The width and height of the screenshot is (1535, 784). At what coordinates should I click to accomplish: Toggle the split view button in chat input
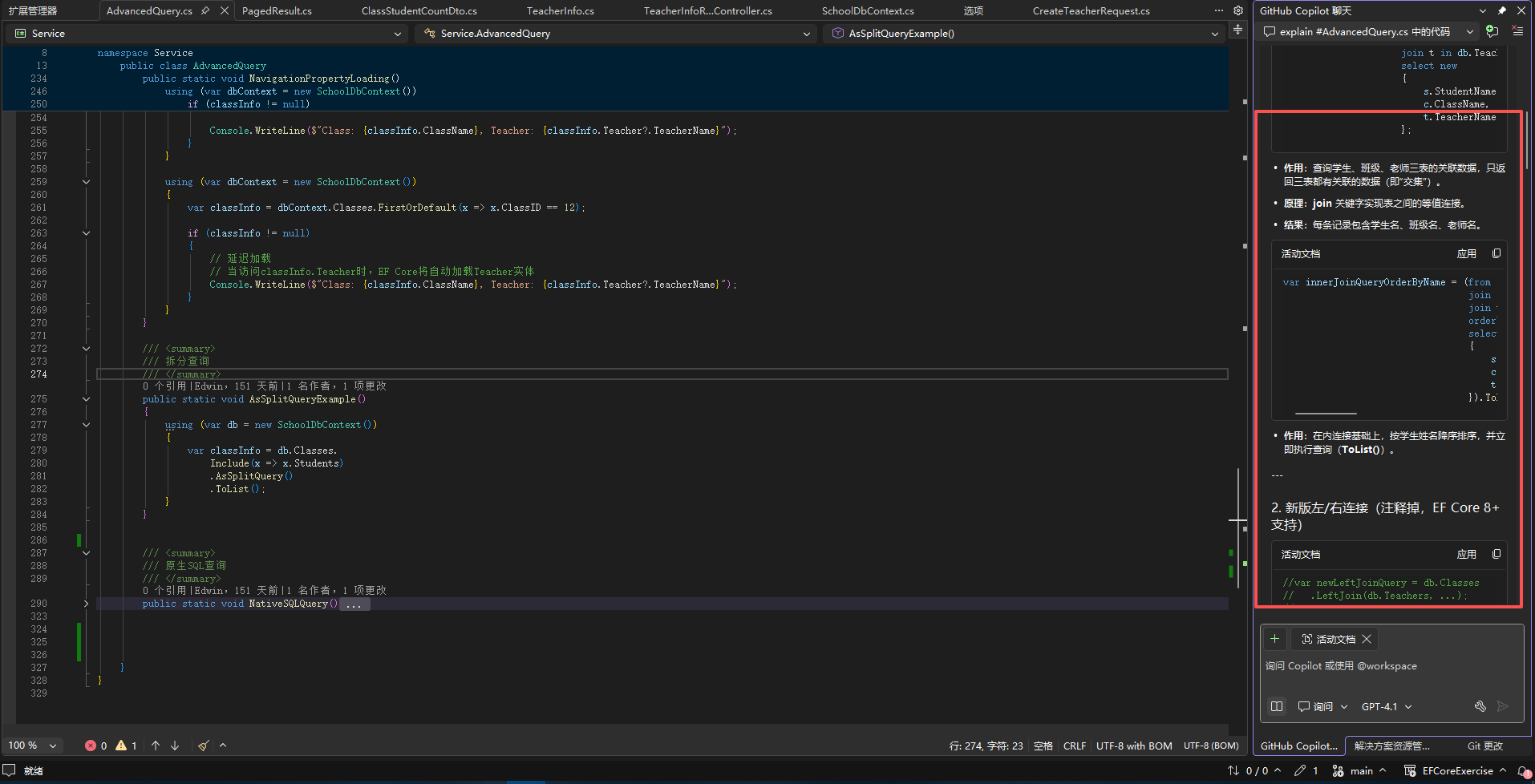tap(1277, 706)
